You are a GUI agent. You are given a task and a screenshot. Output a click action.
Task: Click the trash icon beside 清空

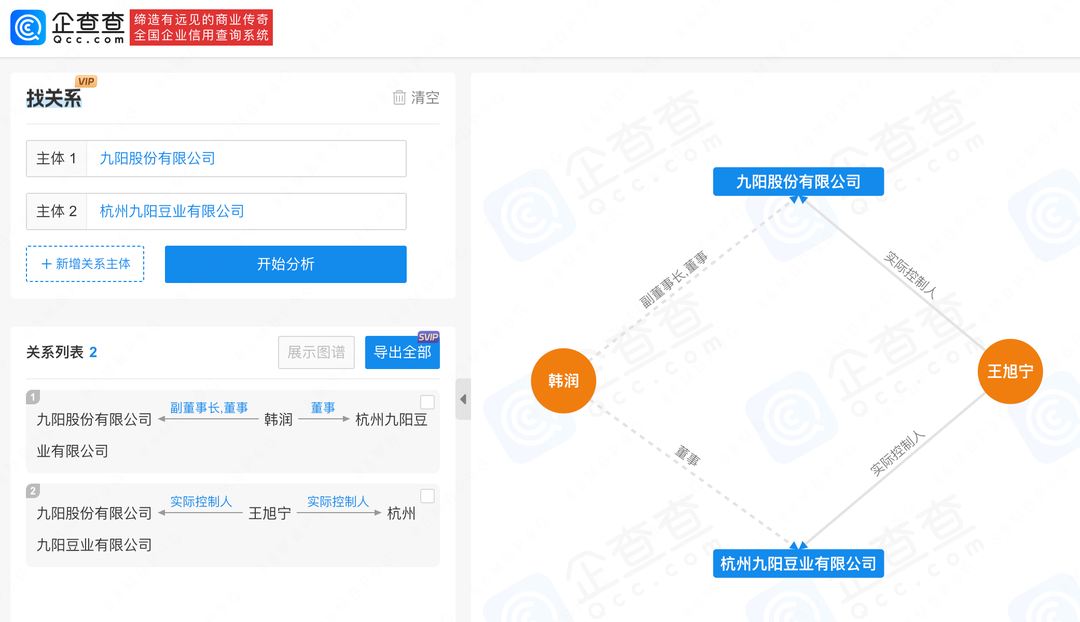click(399, 97)
